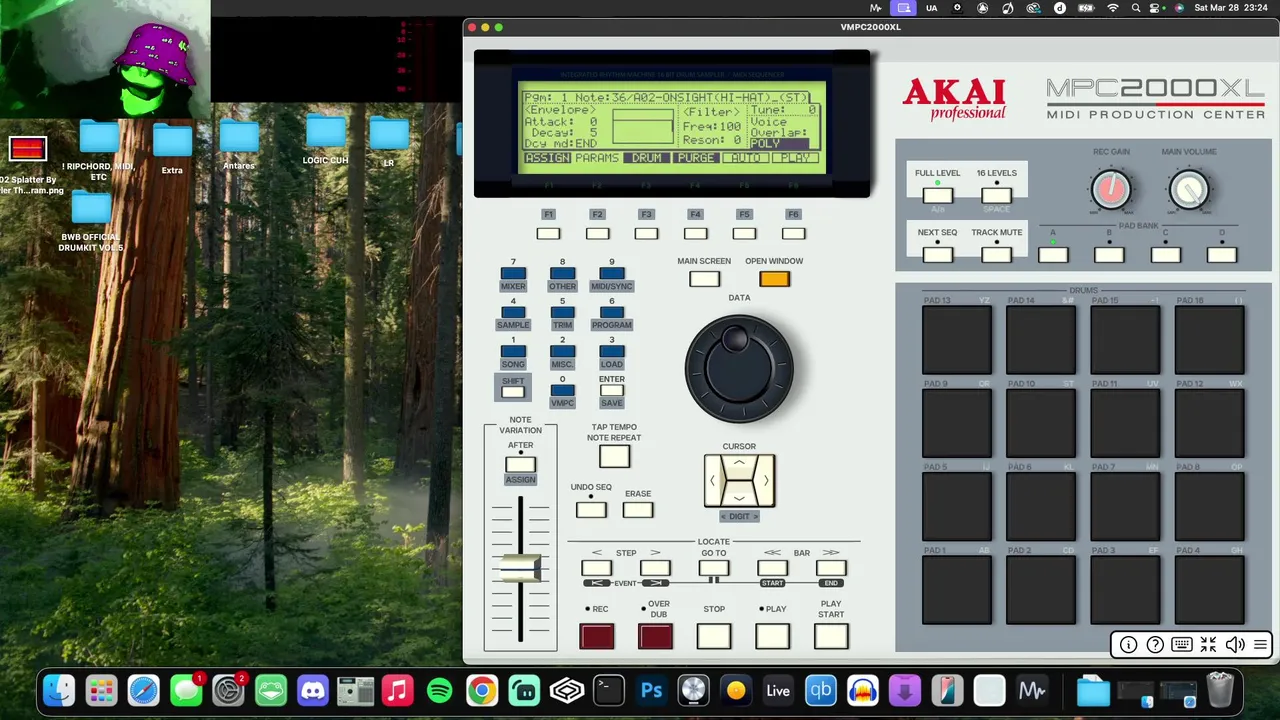
Task: Click the TAP TEMPO NOTE REPEAT button
Action: [614, 456]
